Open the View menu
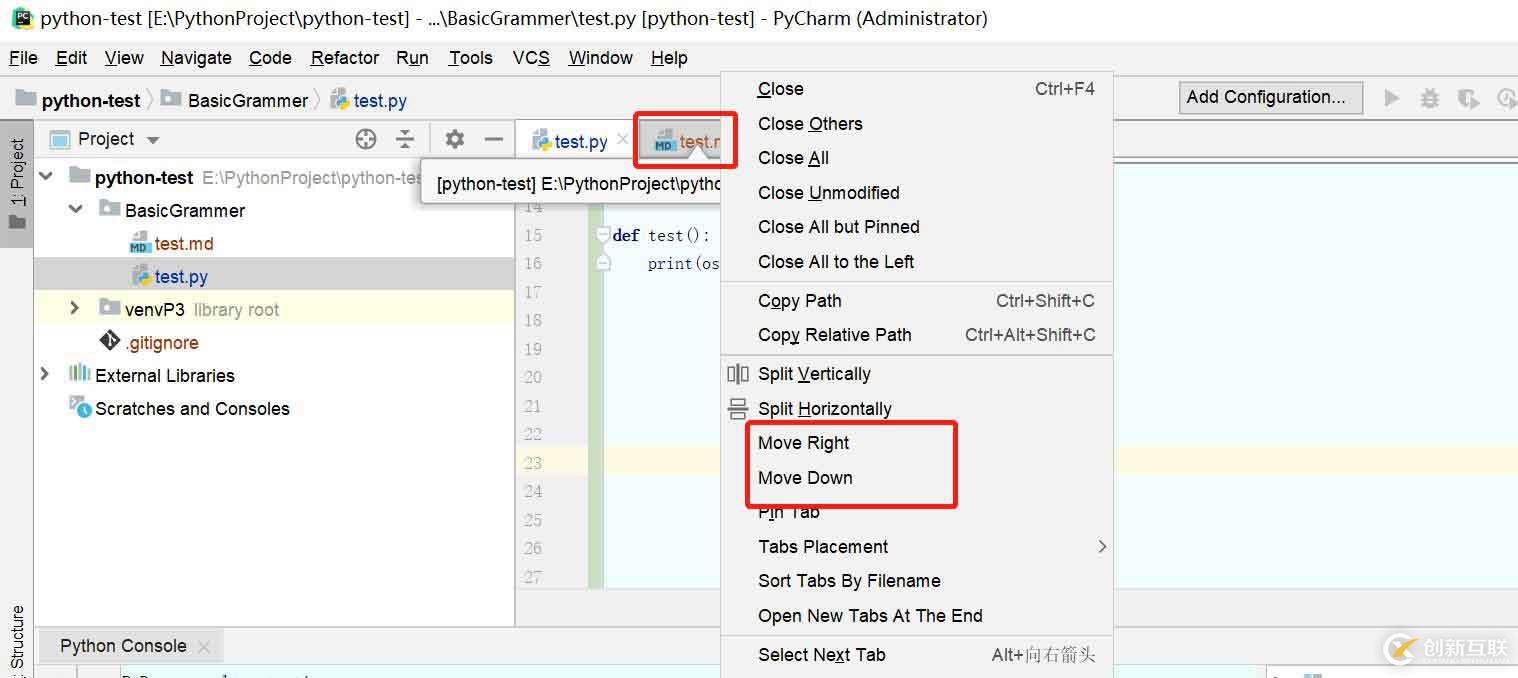The width and height of the screenshot is (1518, 678). [124, 58]
